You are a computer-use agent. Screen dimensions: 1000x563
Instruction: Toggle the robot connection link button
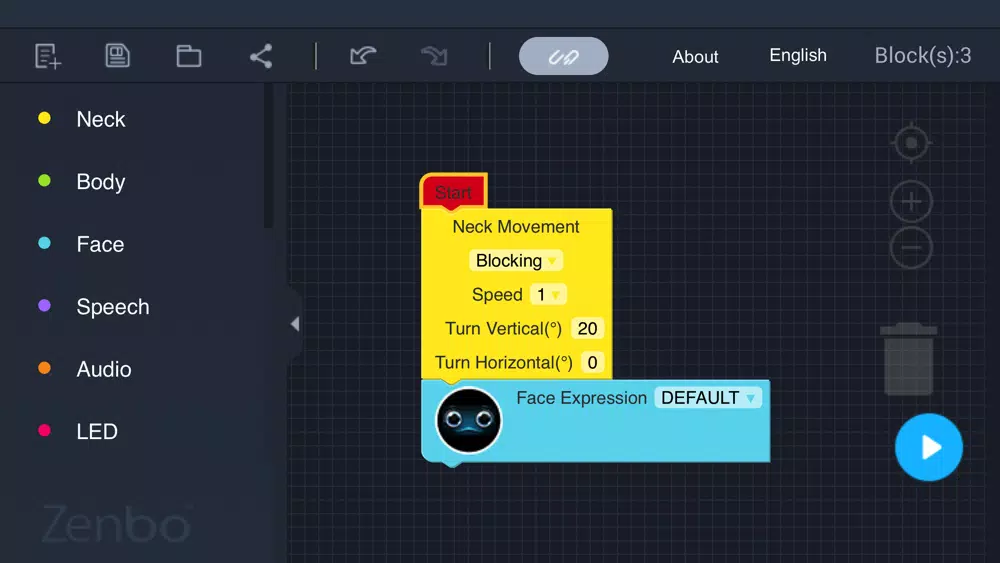(x=563, y=56)
